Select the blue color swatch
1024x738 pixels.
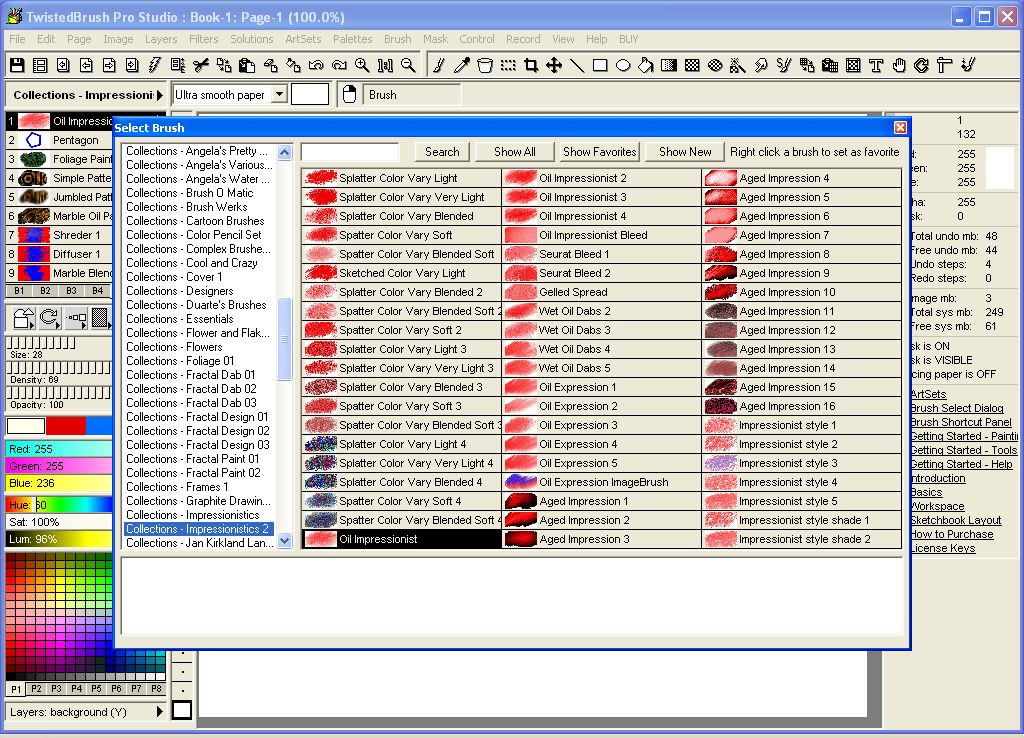pos(99,426)
